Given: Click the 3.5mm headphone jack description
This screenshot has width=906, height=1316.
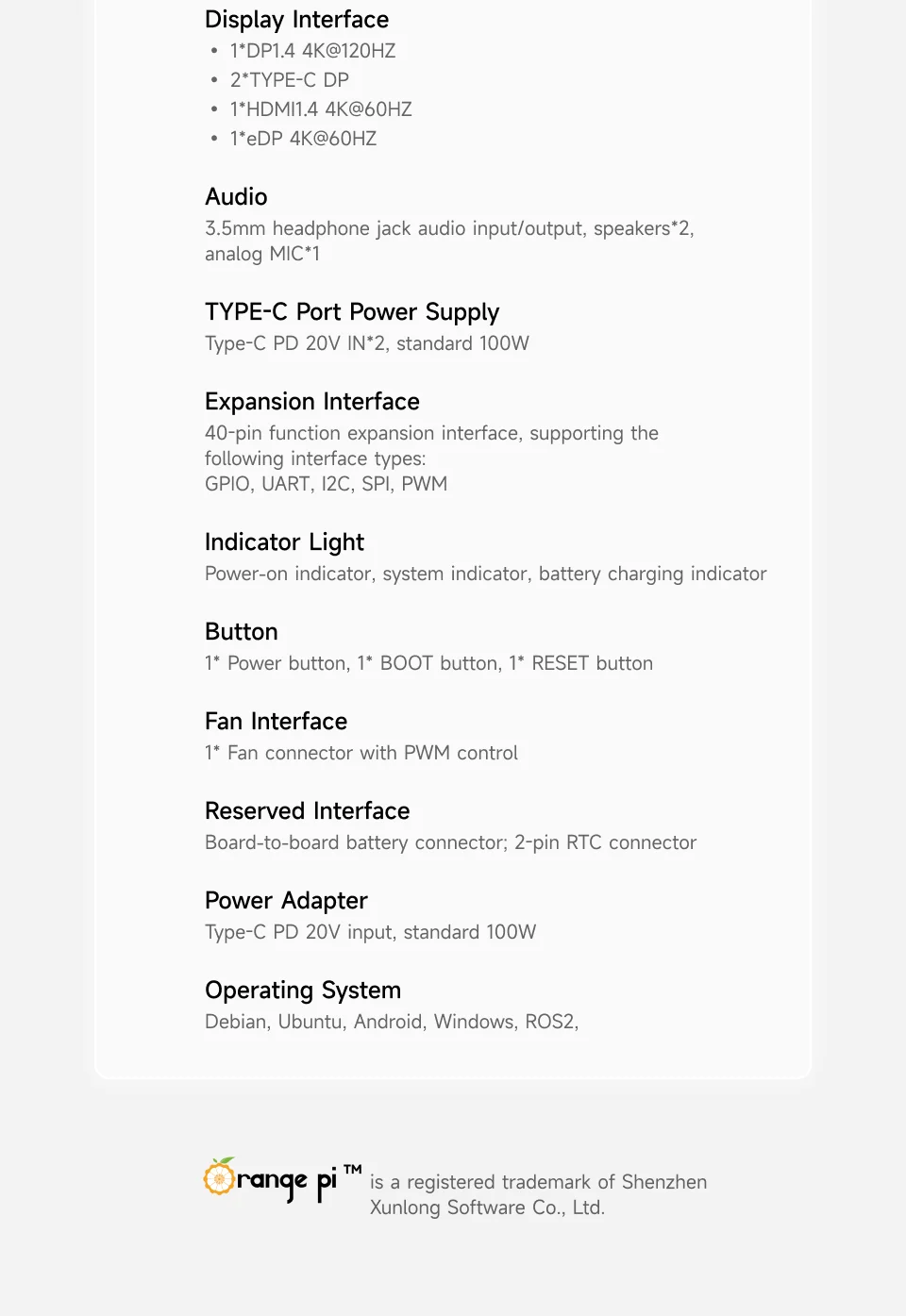Looking at the screenshot, I should pyautogui.click(x=449, y=242).
